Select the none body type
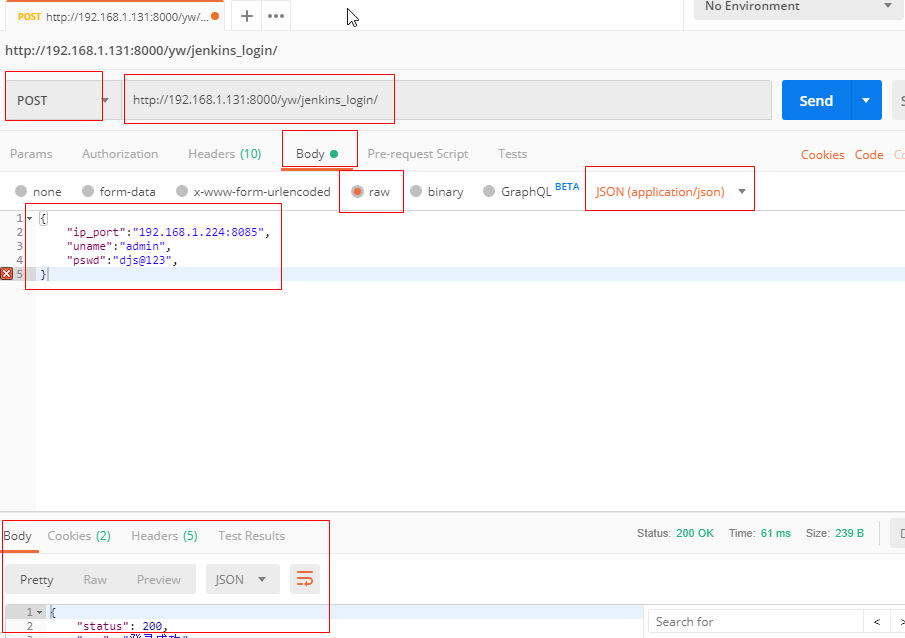Screen dimensions: 905x638 (38, 192)
